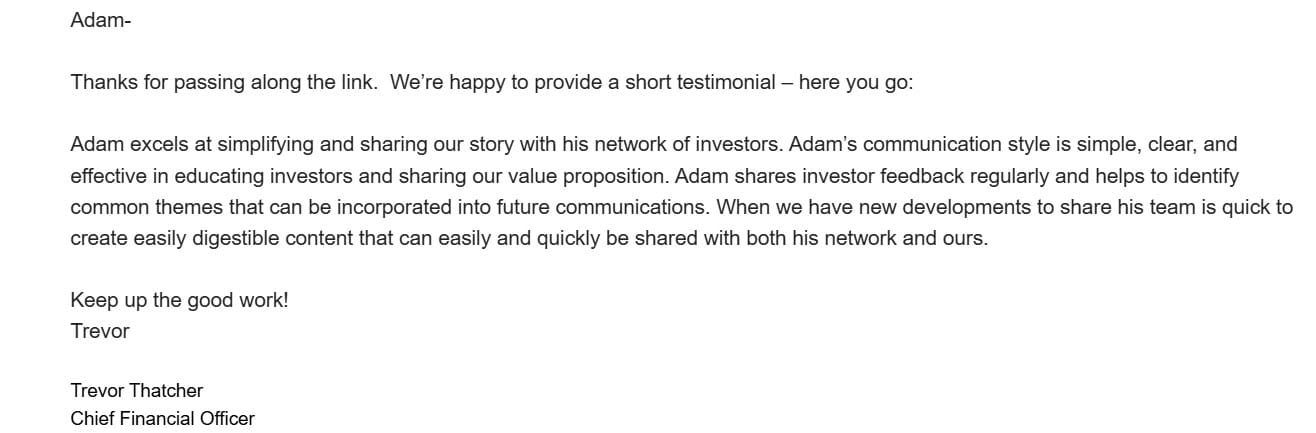
Task: Click the title "Chief Financial Officer"
Action: click(x=162, y=418)
